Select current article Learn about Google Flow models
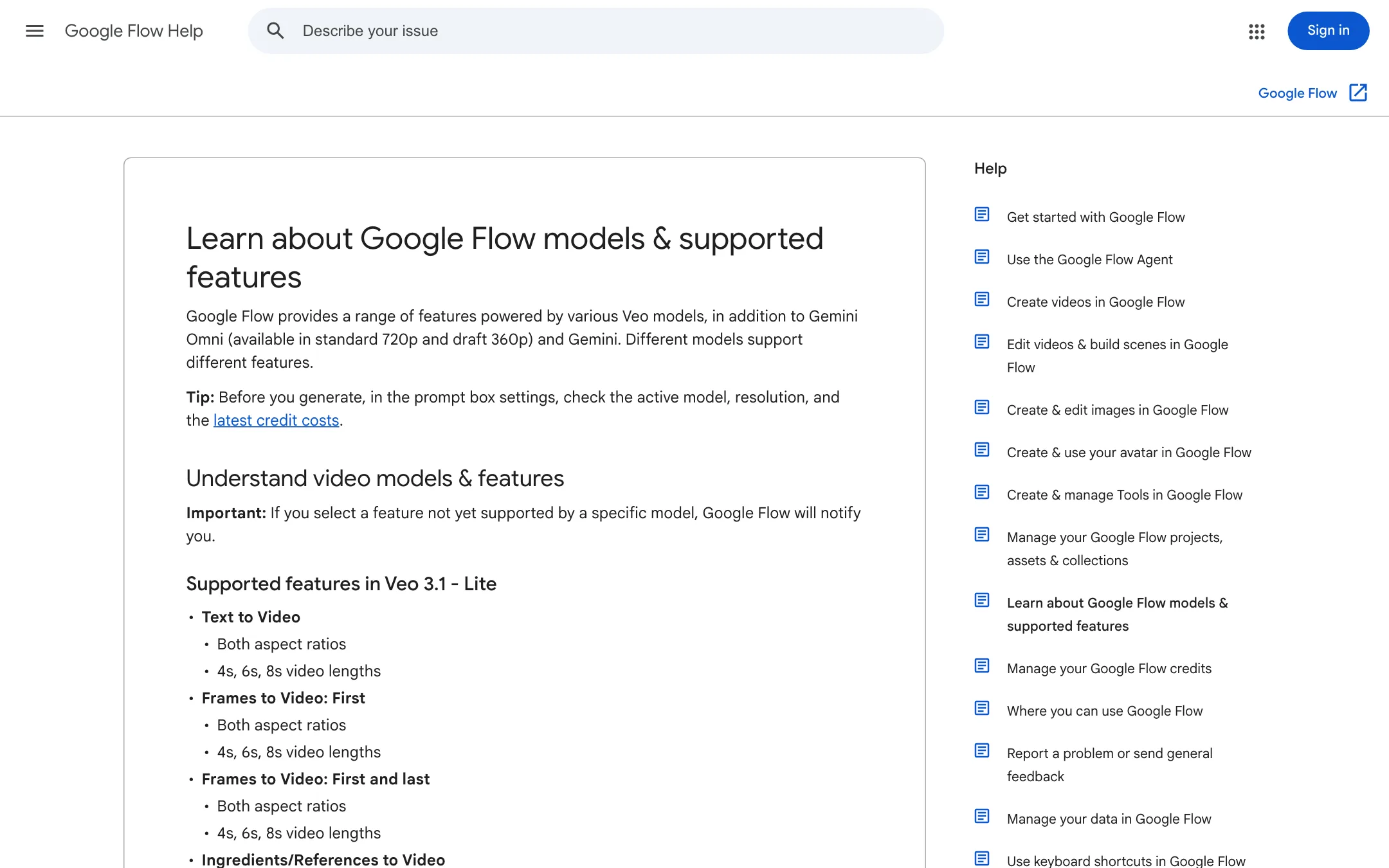This screenshot has width=1389, height=868. [1118, 615]
